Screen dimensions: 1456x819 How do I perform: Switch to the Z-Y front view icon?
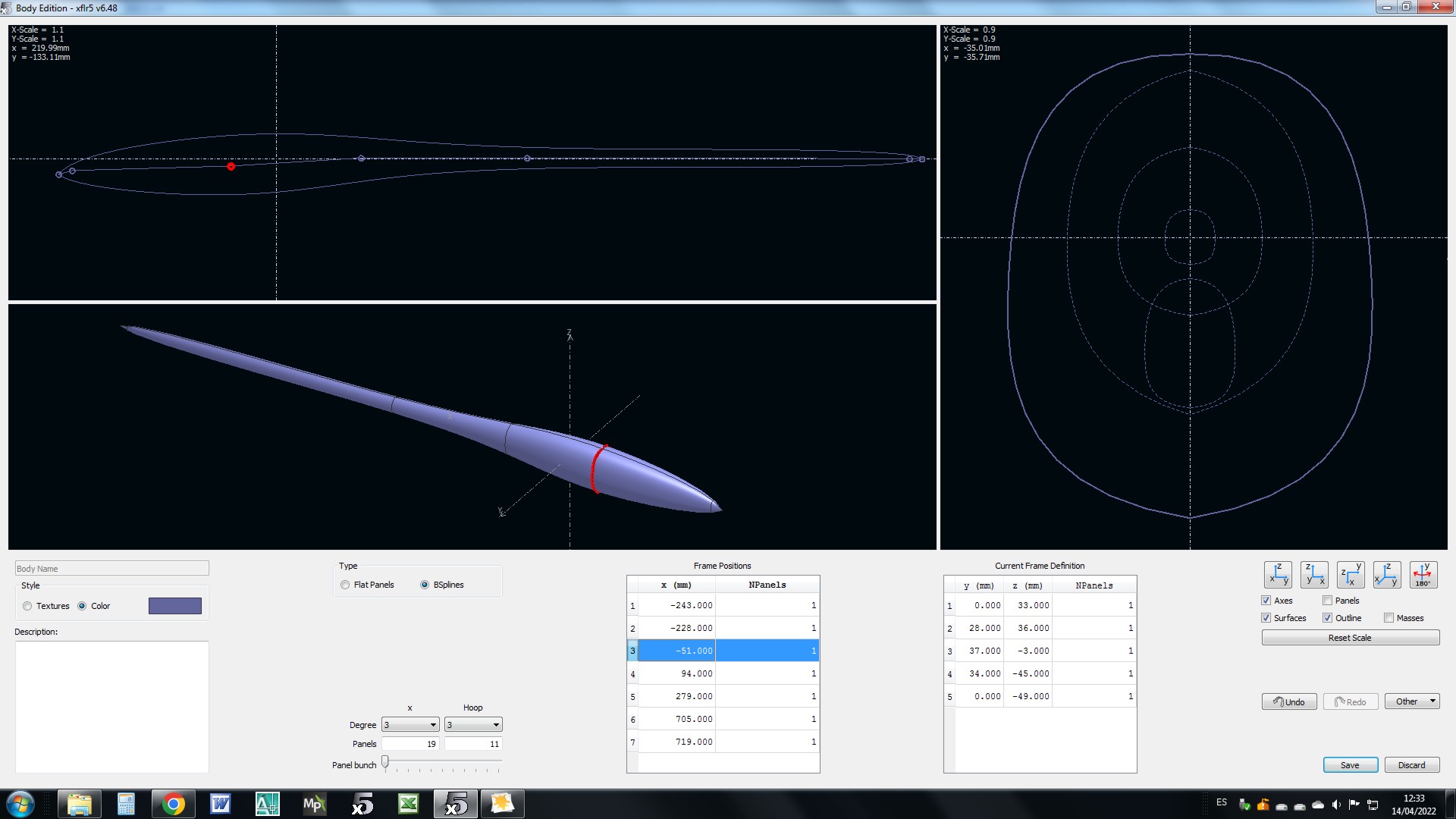click(x=1278, y=575)
